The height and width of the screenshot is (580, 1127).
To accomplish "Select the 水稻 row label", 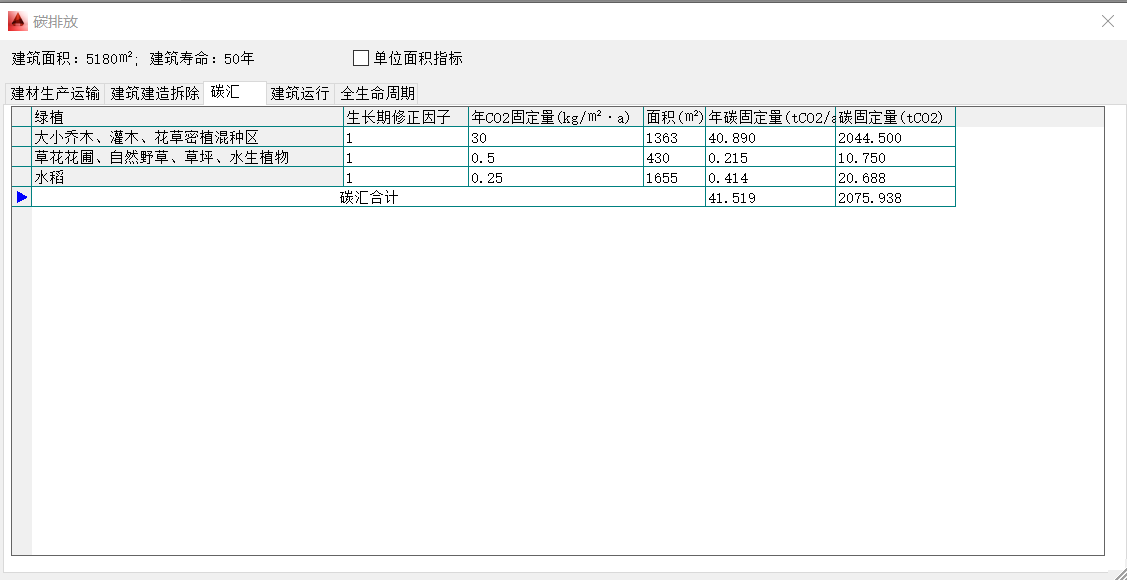I will tap(187, 178).
